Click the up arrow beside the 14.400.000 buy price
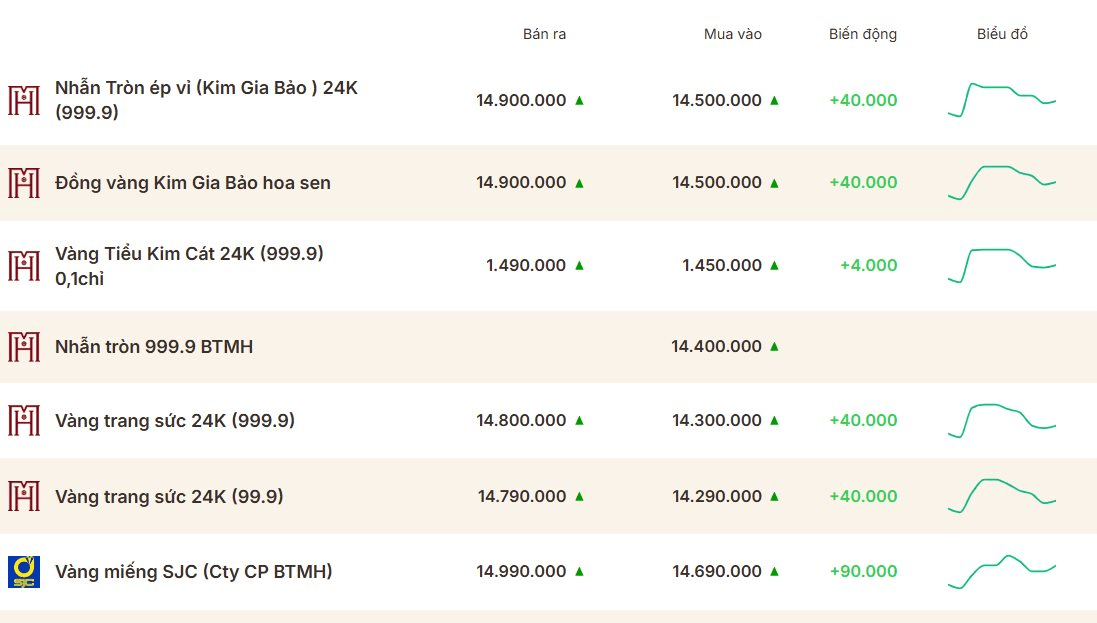The image size is (1097, 623). point(774,346)
